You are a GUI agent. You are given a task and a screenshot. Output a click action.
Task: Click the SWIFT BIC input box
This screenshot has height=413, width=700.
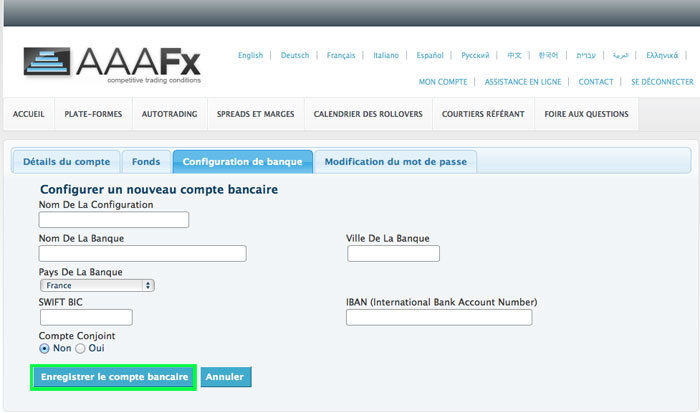pyautogui.click(x=86, y=317)
